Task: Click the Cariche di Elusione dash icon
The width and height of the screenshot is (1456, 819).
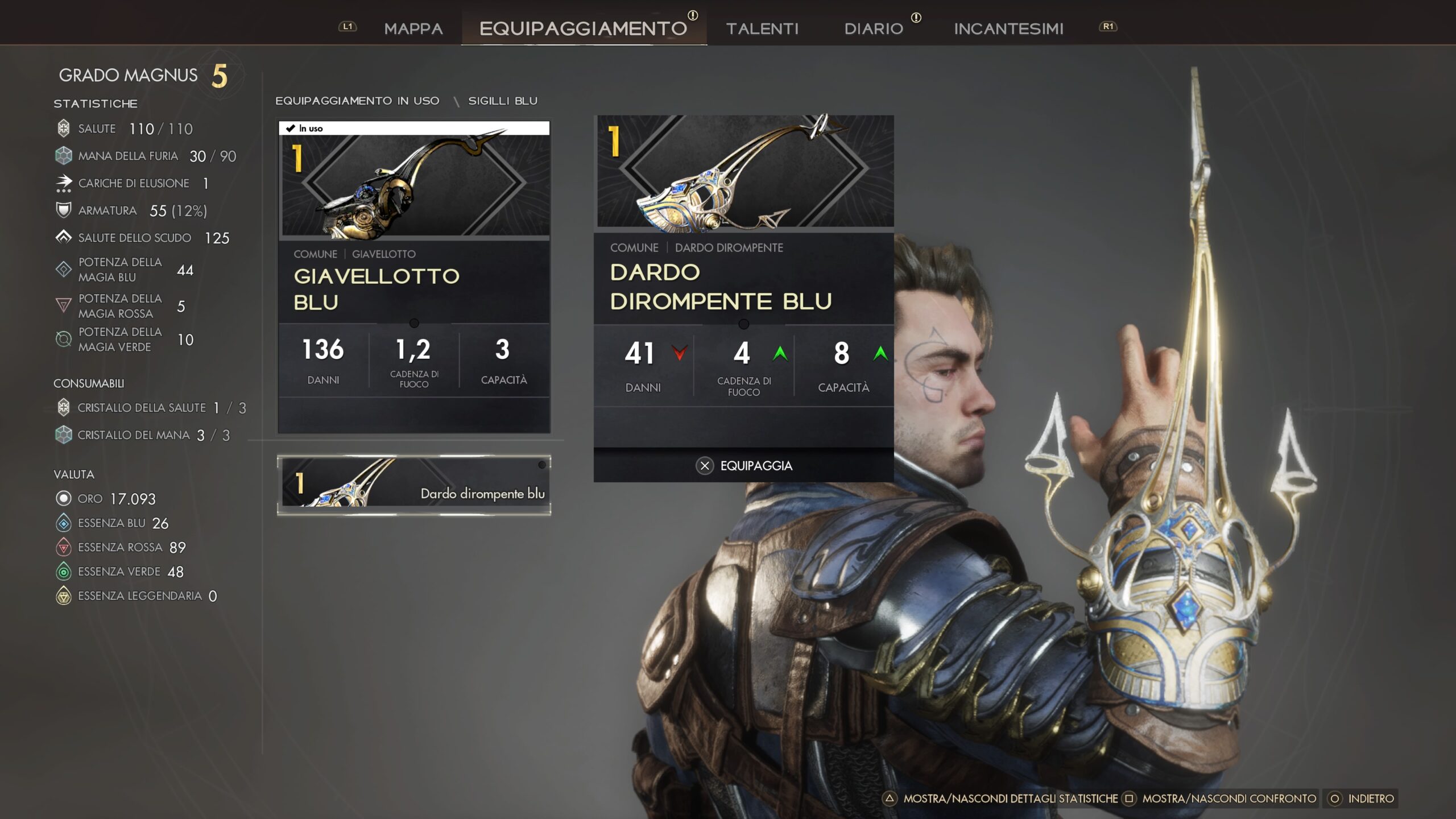Action: tap(64, 183)
